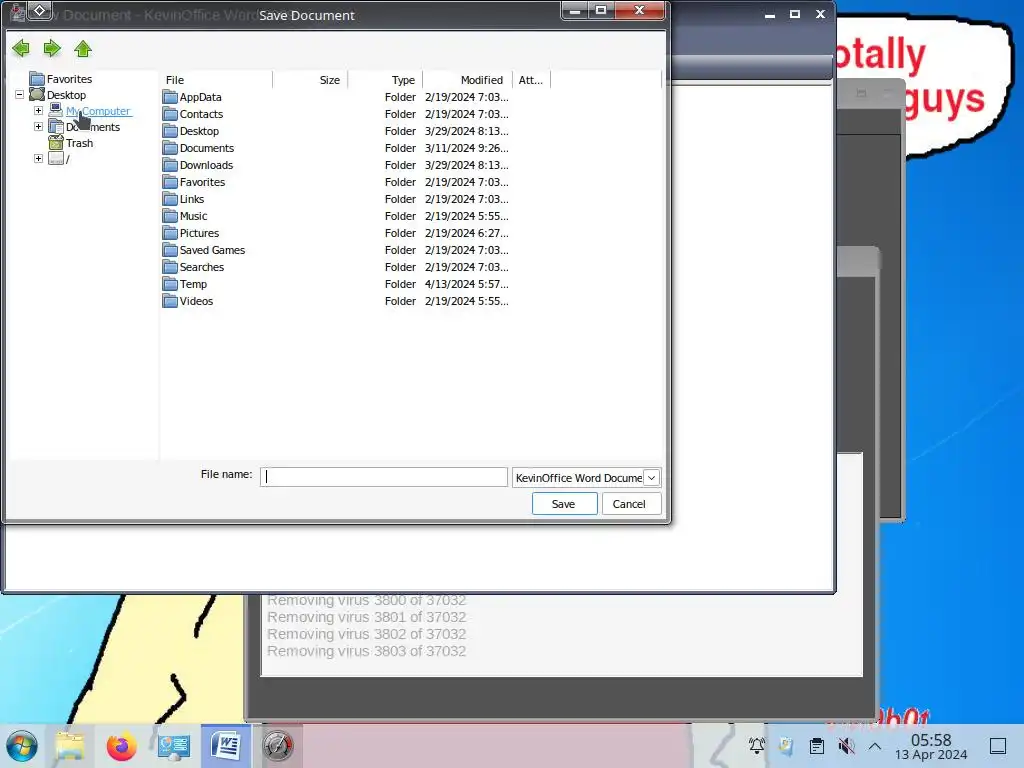Close the KevinOffice Word window behind
This screenshot has height=768, width=1024.
click(820, 14)
